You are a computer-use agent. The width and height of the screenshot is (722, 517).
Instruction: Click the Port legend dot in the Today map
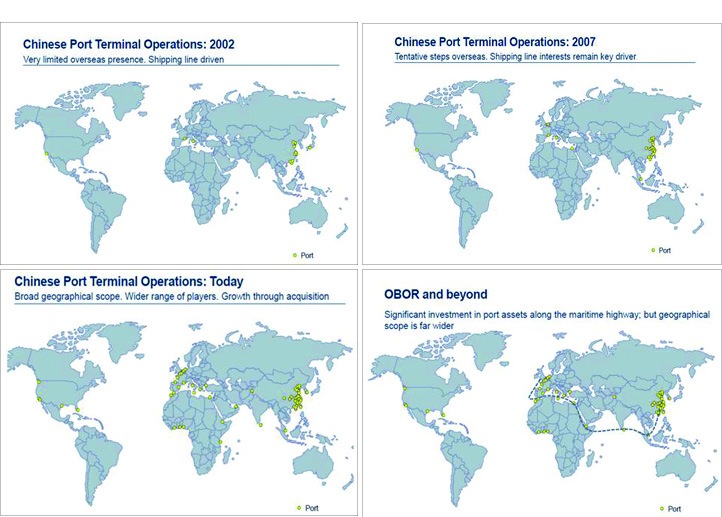[296, 508]
